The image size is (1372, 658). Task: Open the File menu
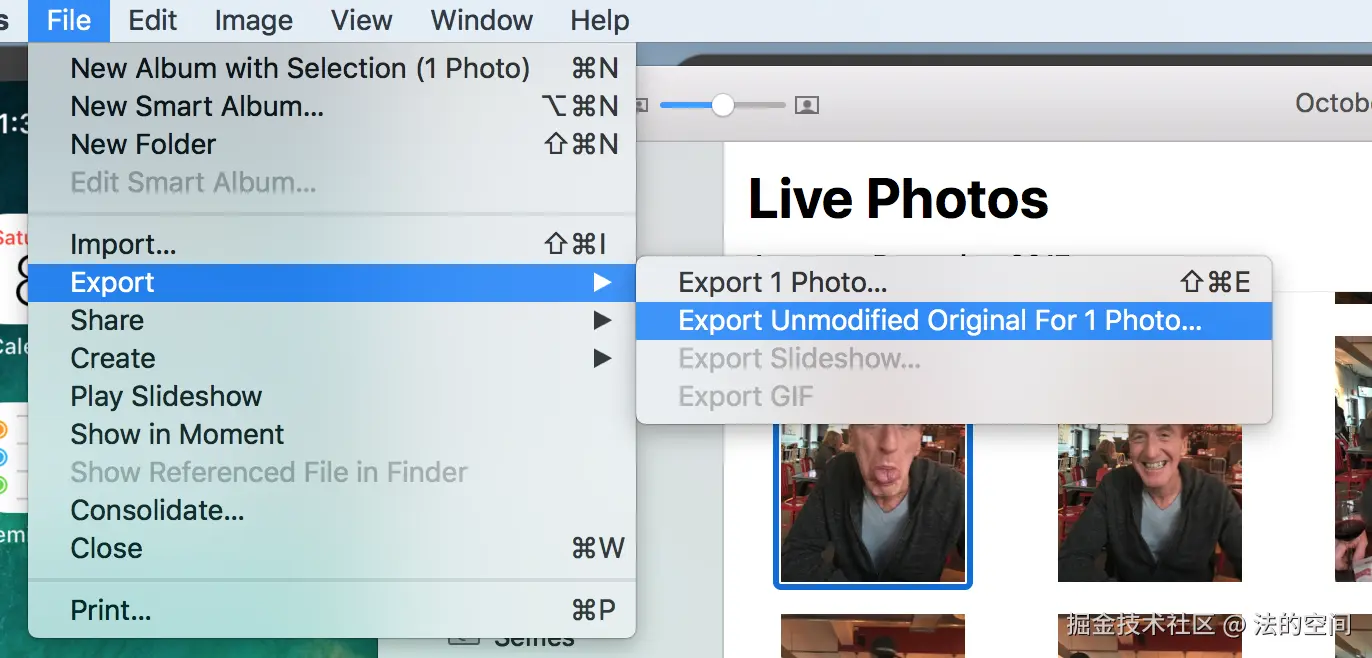69,20
